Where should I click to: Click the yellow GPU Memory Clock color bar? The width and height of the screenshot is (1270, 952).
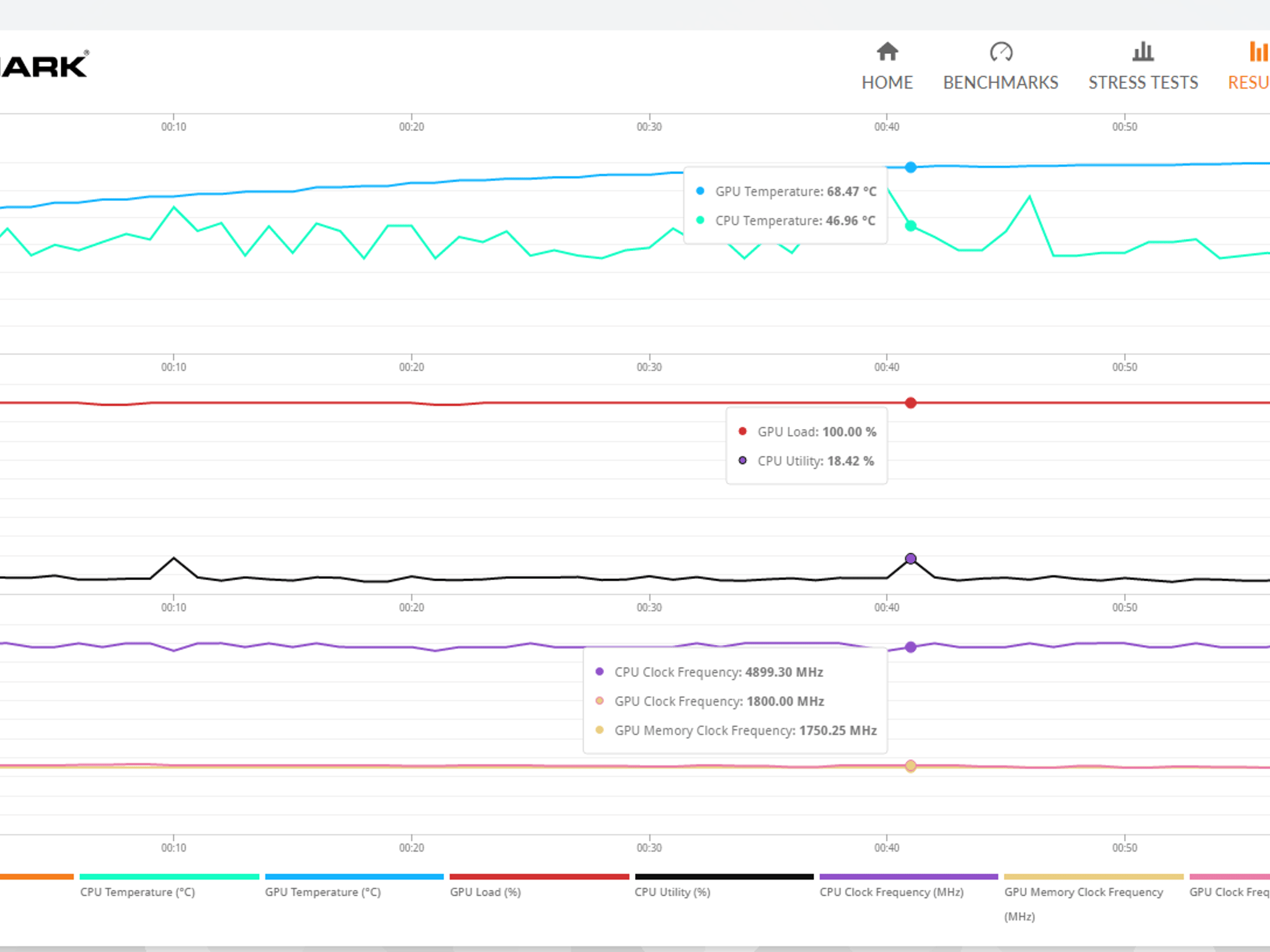[1094, 876]
